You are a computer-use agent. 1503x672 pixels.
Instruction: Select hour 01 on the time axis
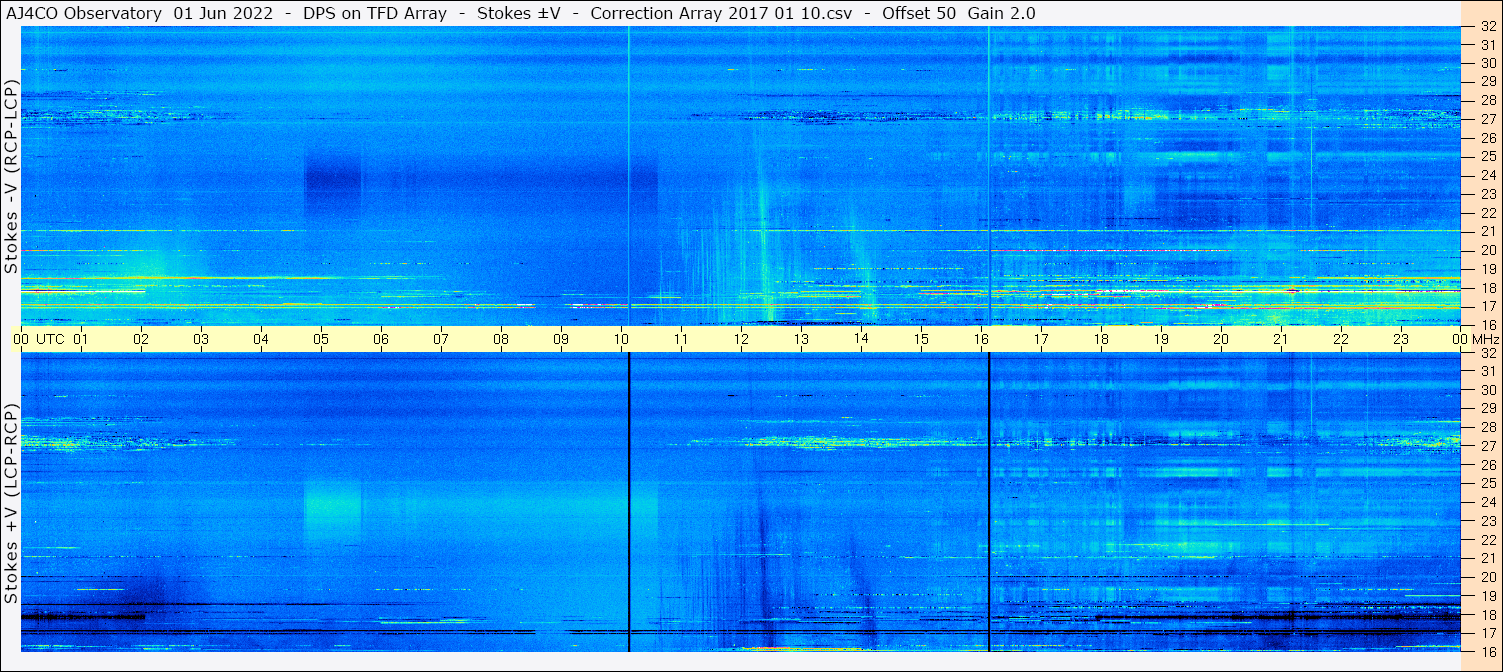coord(81,339)
